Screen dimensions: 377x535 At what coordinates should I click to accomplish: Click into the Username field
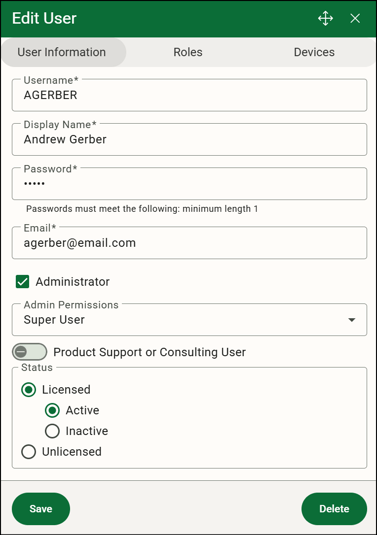(189, 95)
